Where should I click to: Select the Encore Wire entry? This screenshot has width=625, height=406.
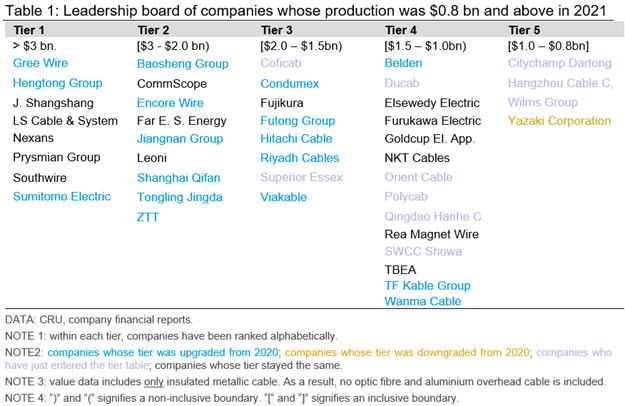coord(171,102)
